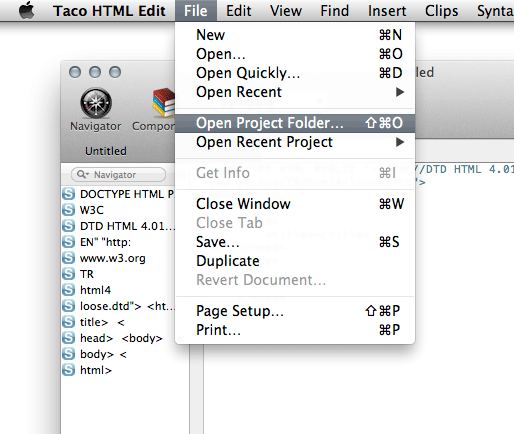Click the S icon beside body> <
The width and height of the screenshot is (514, 434).
pos(69,354)
